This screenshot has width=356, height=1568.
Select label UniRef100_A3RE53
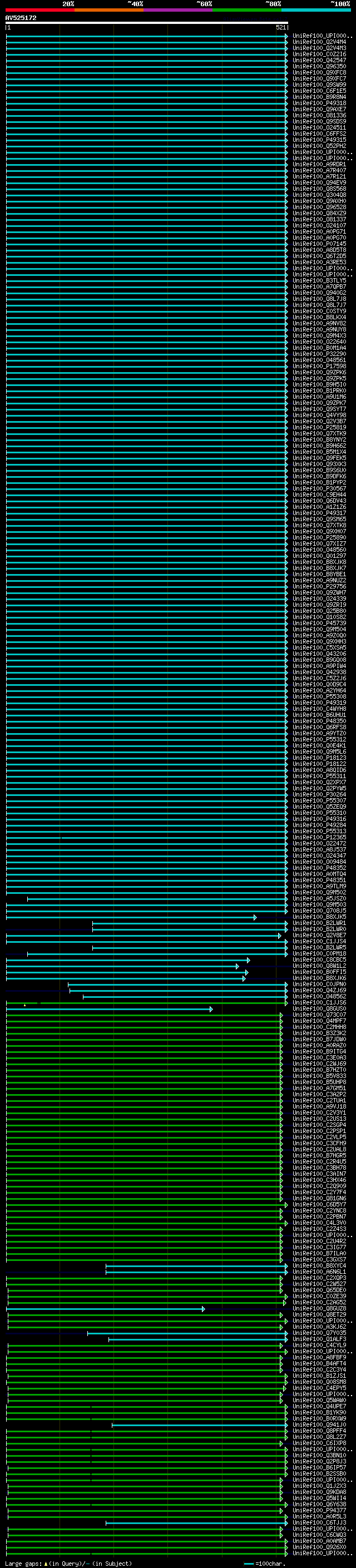(319, 263)
